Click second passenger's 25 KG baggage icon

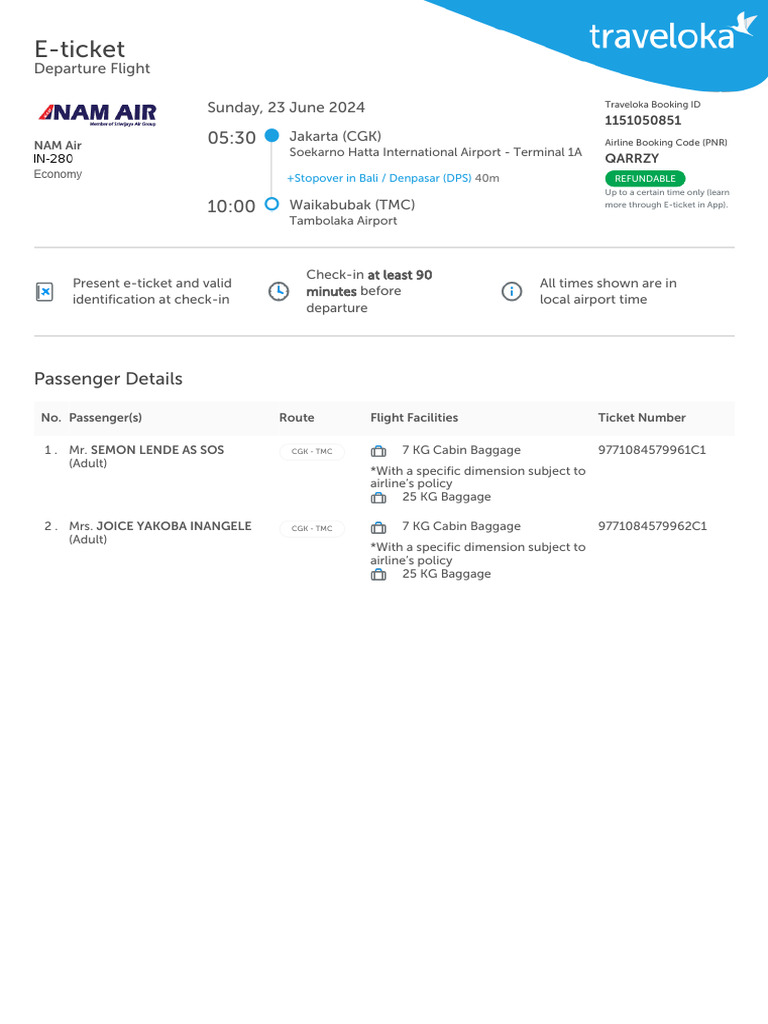378,574
